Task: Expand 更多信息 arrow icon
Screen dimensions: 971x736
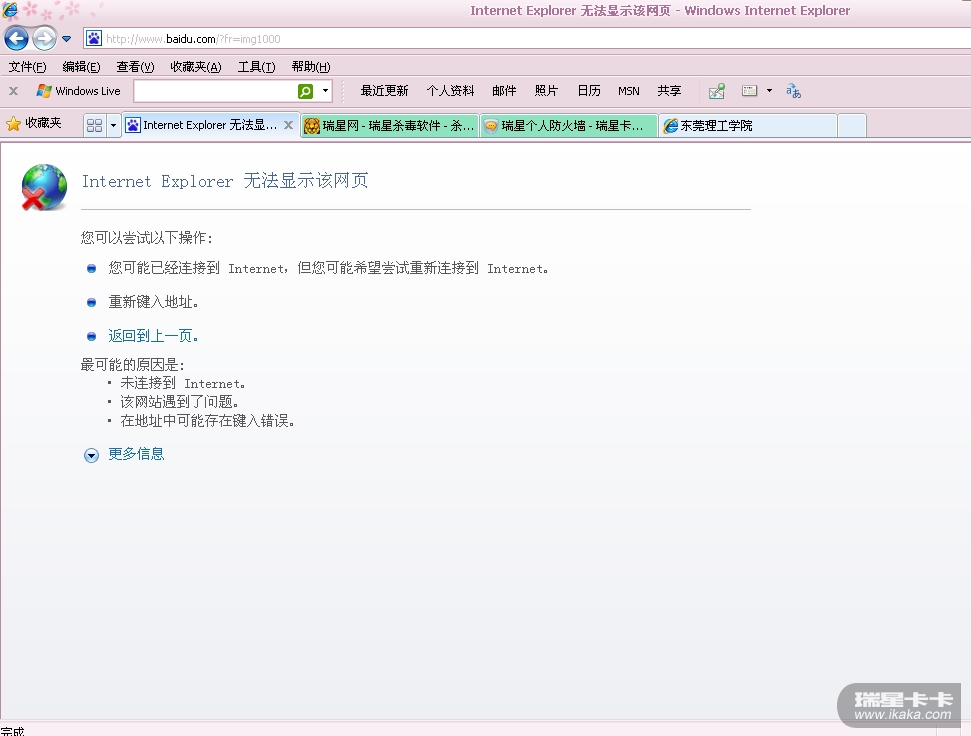Action: click(x=91, y=456)
